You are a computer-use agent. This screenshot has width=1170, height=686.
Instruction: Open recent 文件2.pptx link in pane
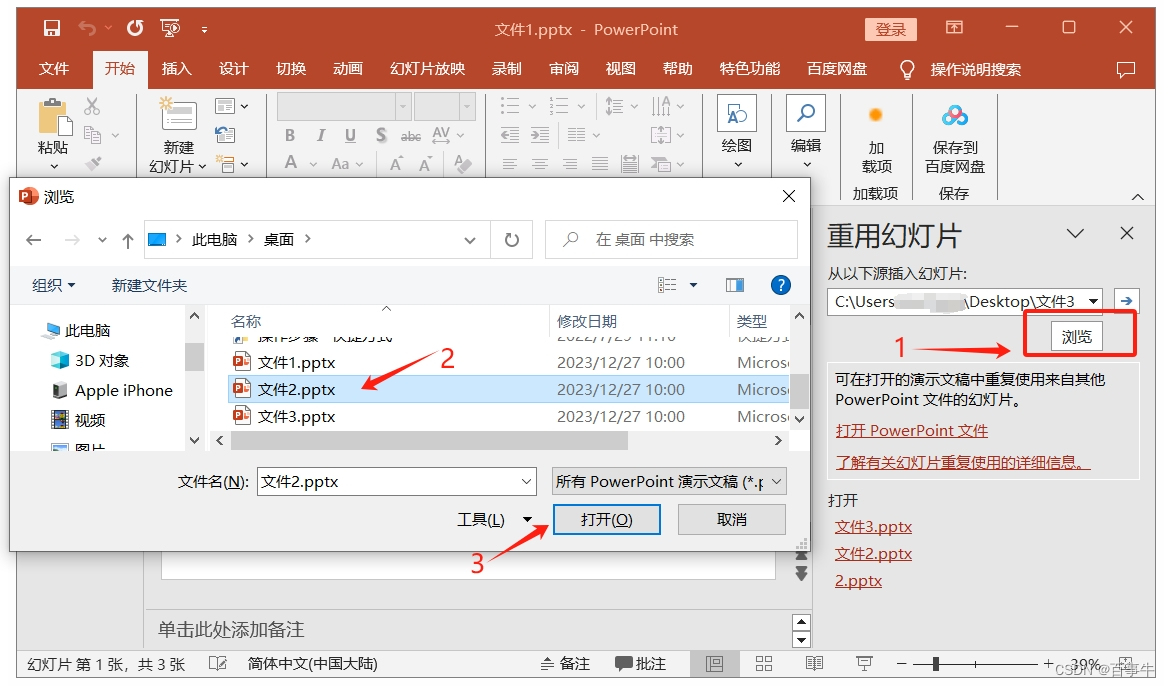[873, 554]
